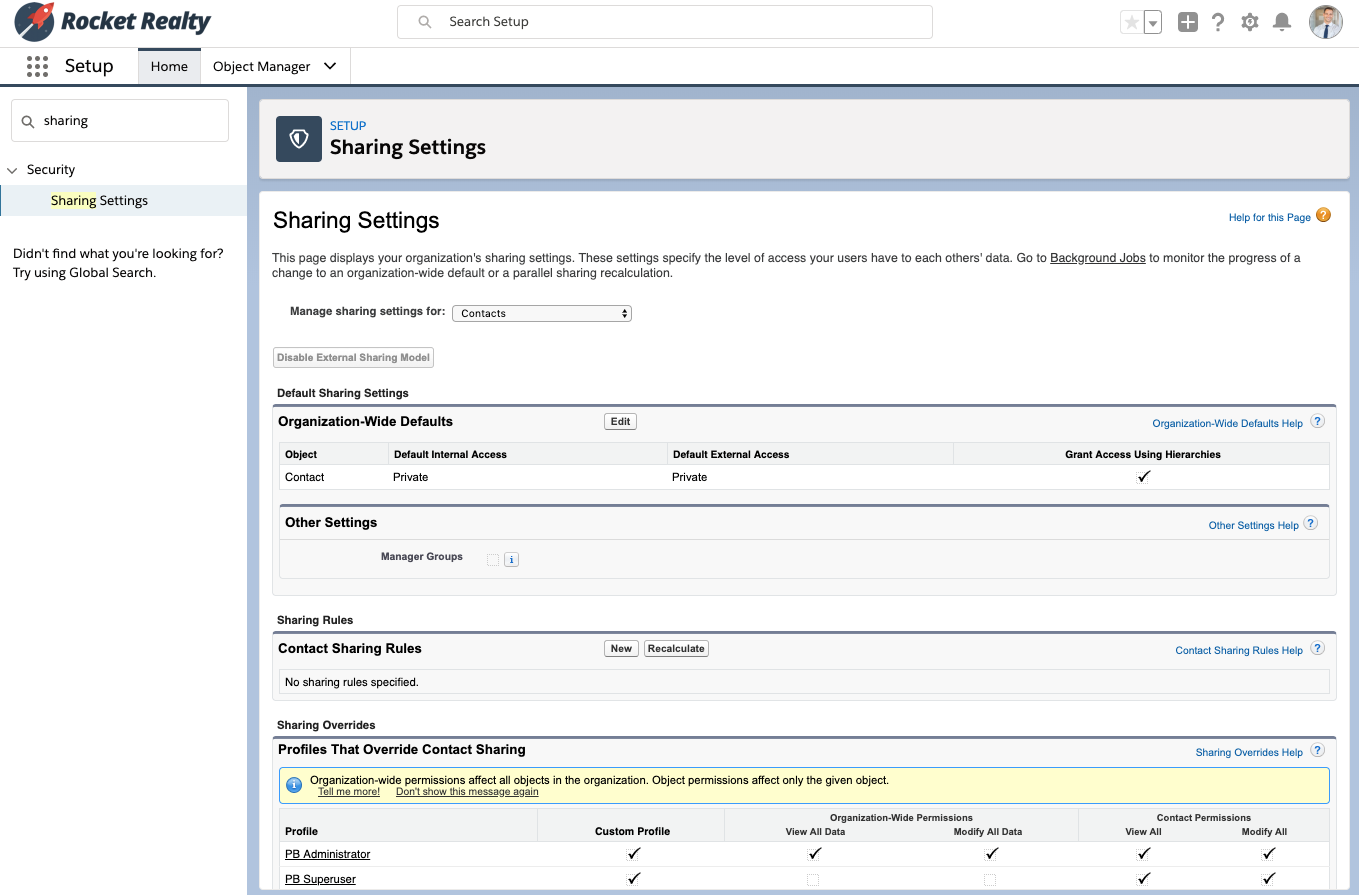The height and width of the screenshot is (895, 1359).
Task: Open the Manage sharing settings Contacts dropdown
Action: coord(541,313)
